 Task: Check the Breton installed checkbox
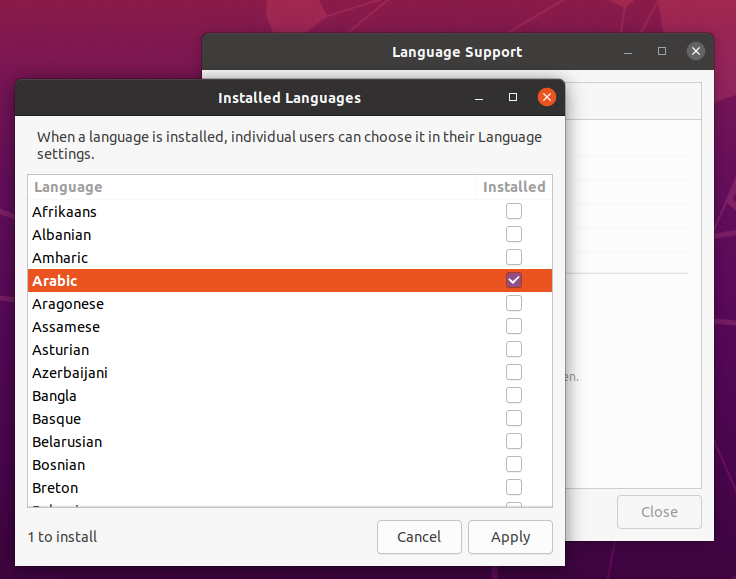[x=514, y=488]
